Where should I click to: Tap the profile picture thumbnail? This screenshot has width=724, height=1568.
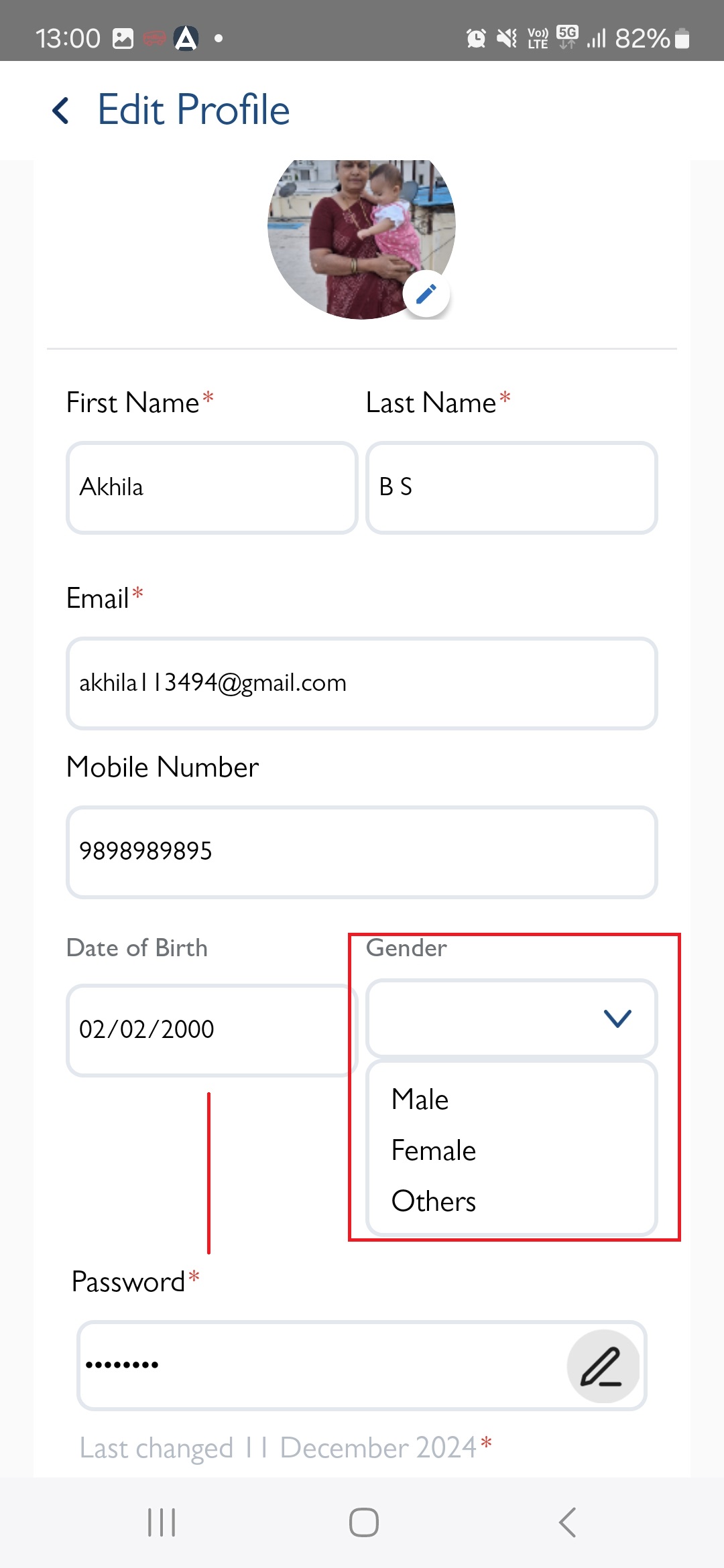(361, 239)
